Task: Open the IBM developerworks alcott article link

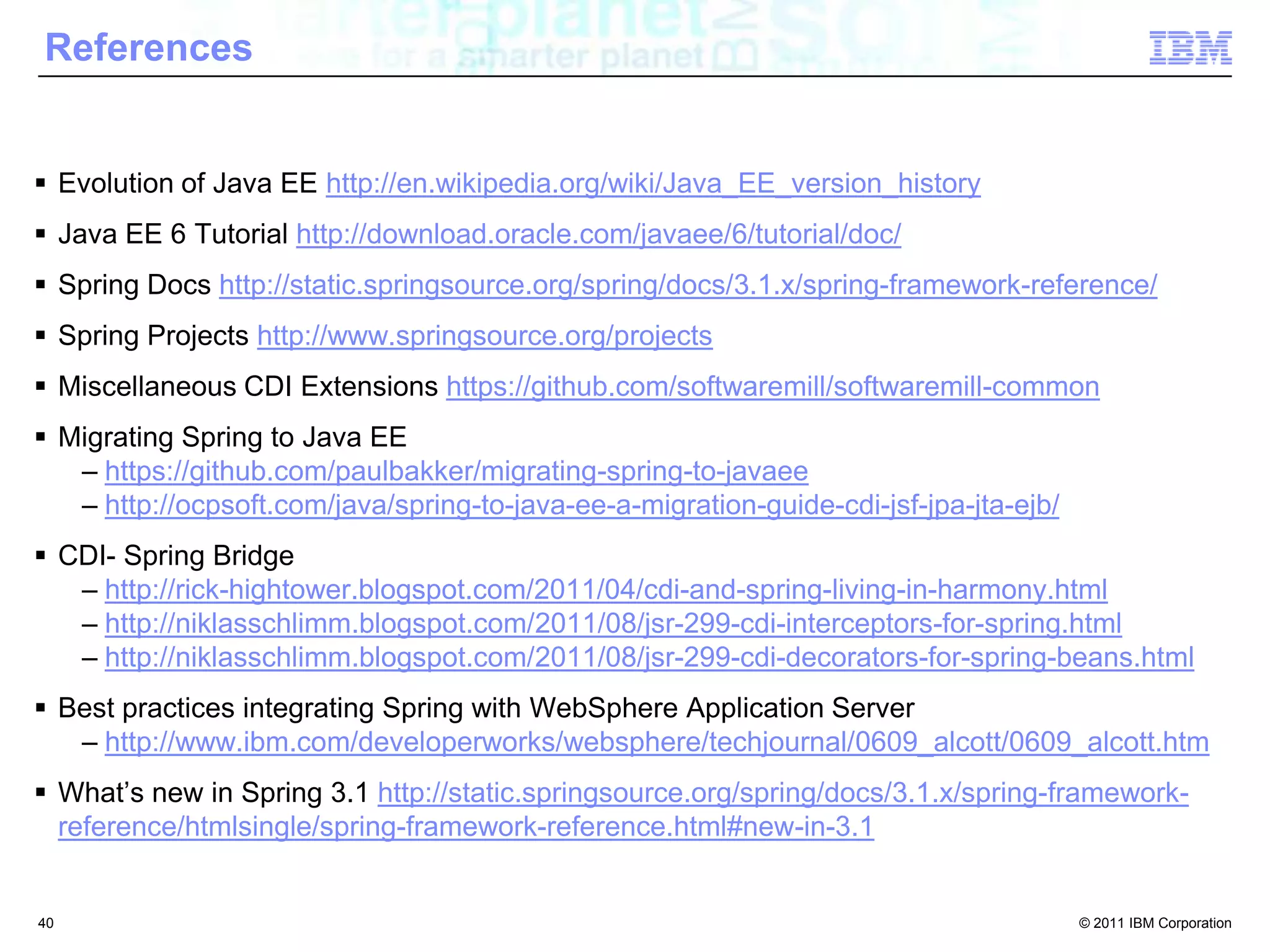Action: pyautogui.click(x=656, y=743)
